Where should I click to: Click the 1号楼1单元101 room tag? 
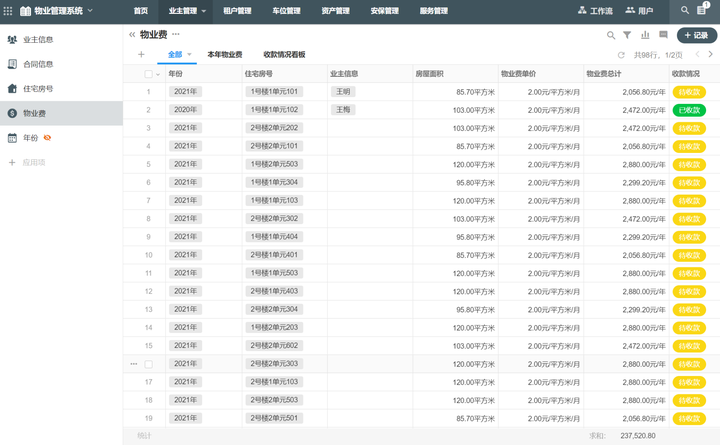click(x=274, y=91)
